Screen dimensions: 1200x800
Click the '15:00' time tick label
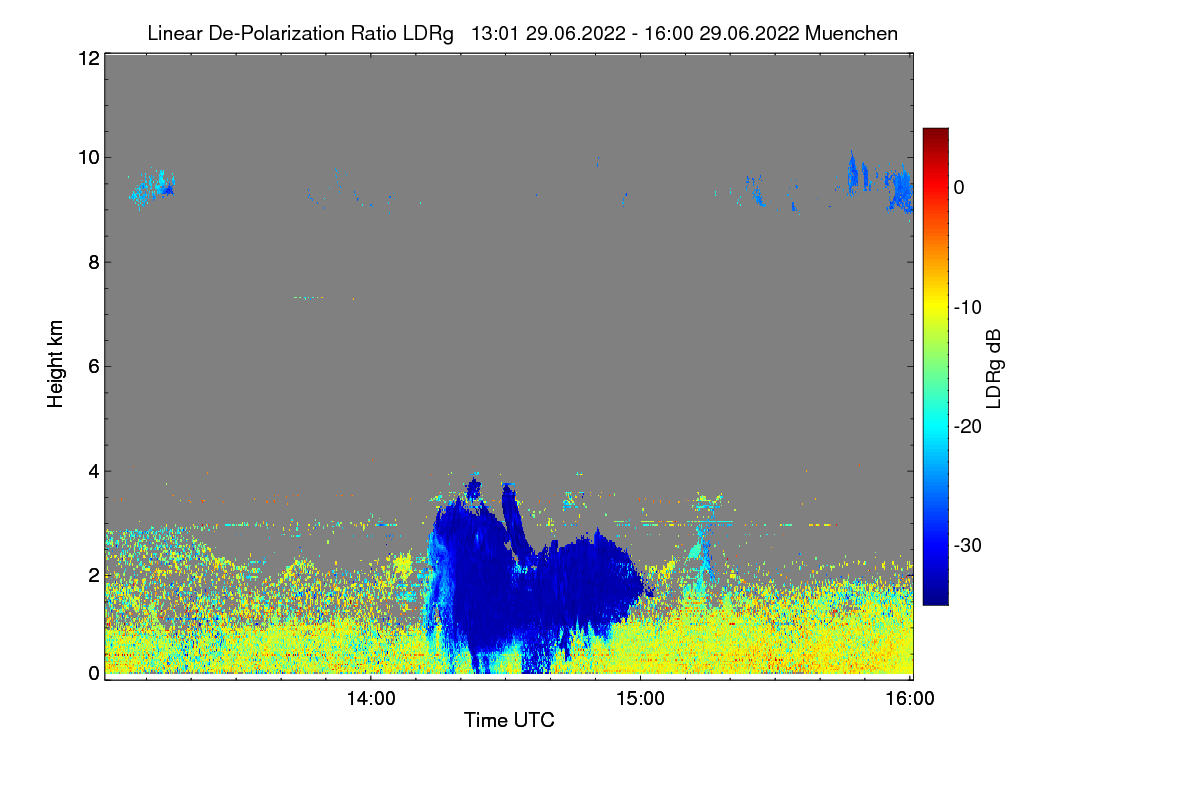pyautogui.click(x=640, y=699)
